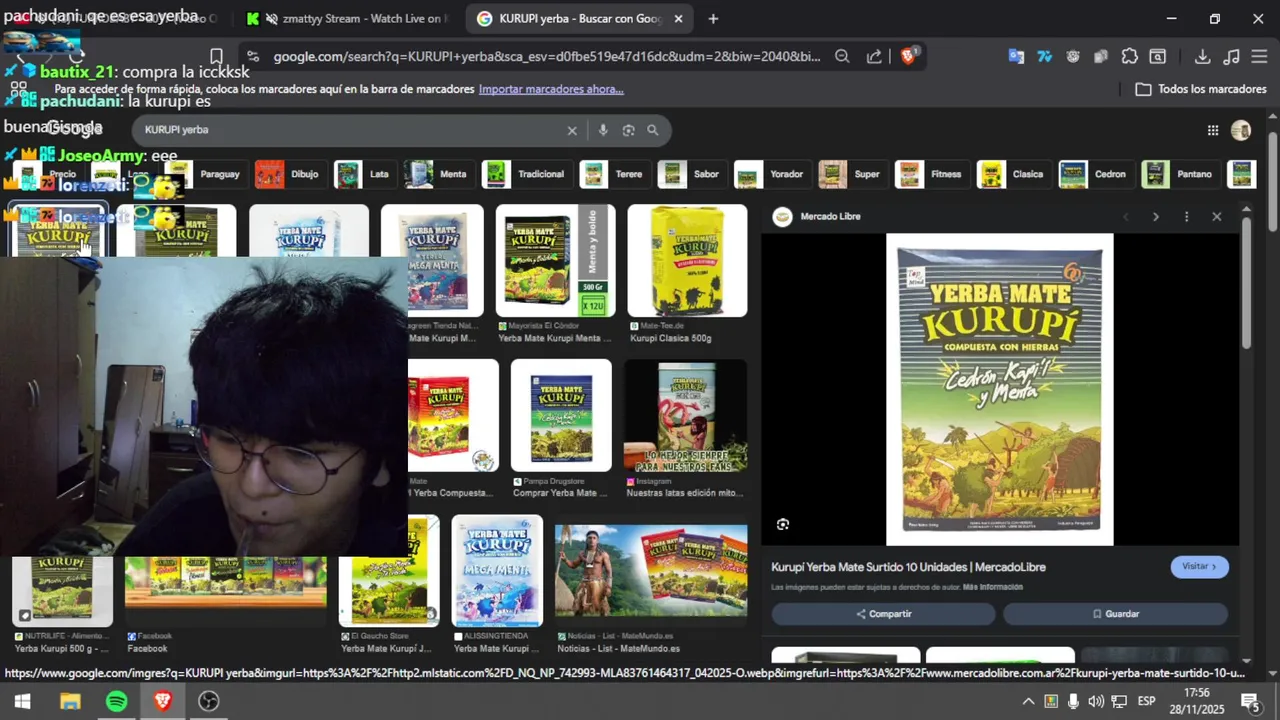
Task: Filter images by Pantano chip
Action: coord(1180,174)
